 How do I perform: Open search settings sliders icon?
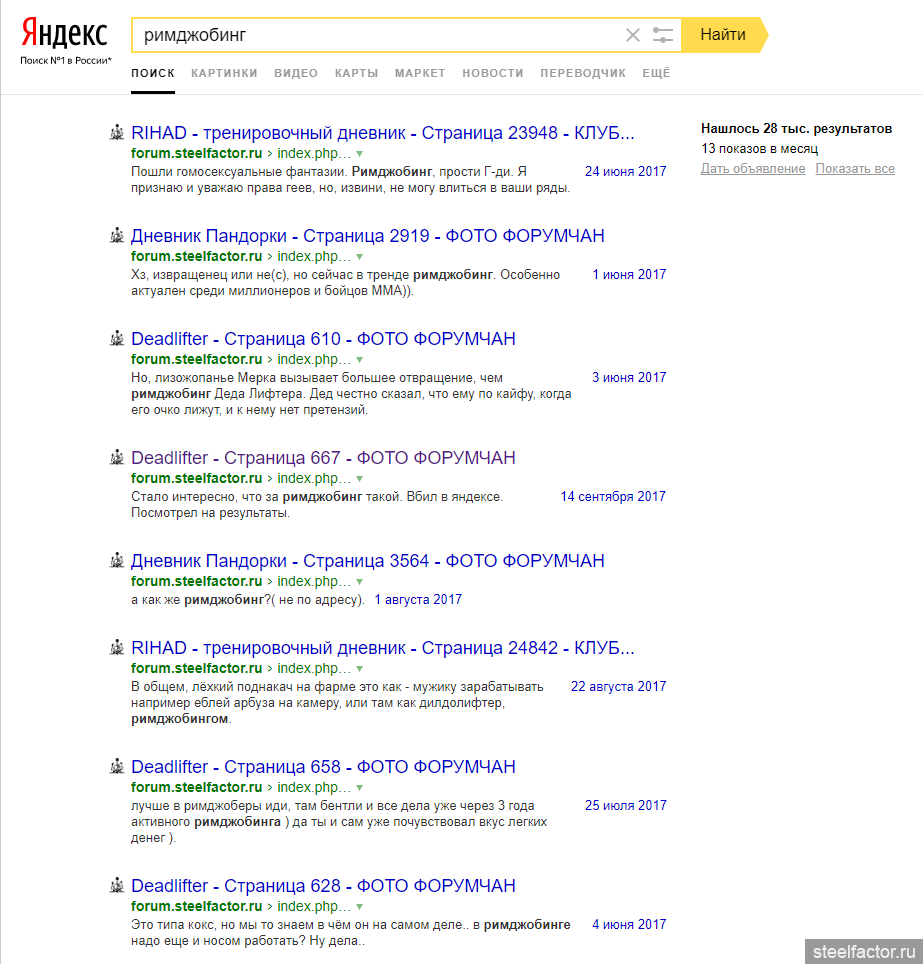tap(662, 35)
